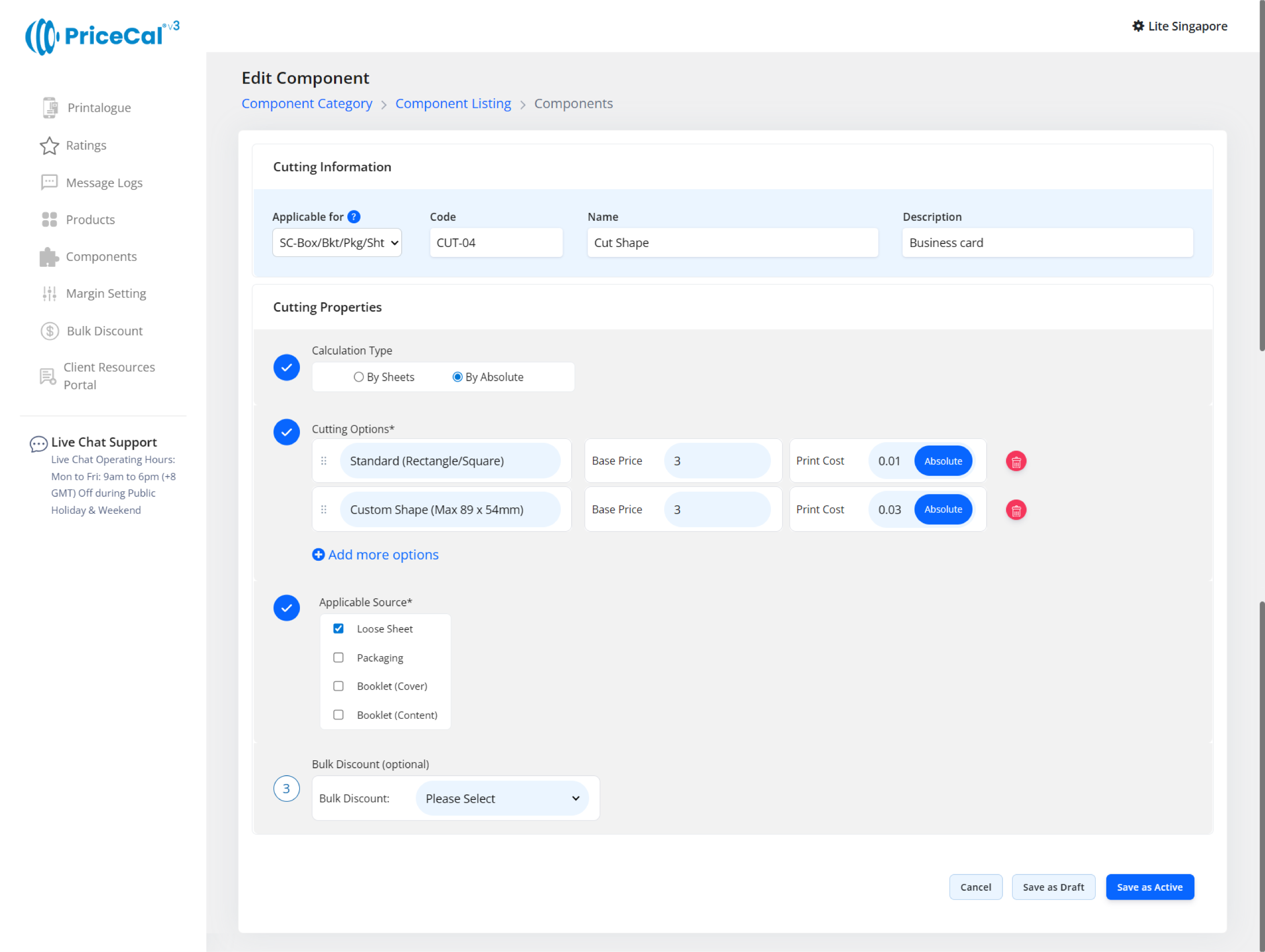
Task: Click the plus icon for Add more options
Action: point(319,555)
